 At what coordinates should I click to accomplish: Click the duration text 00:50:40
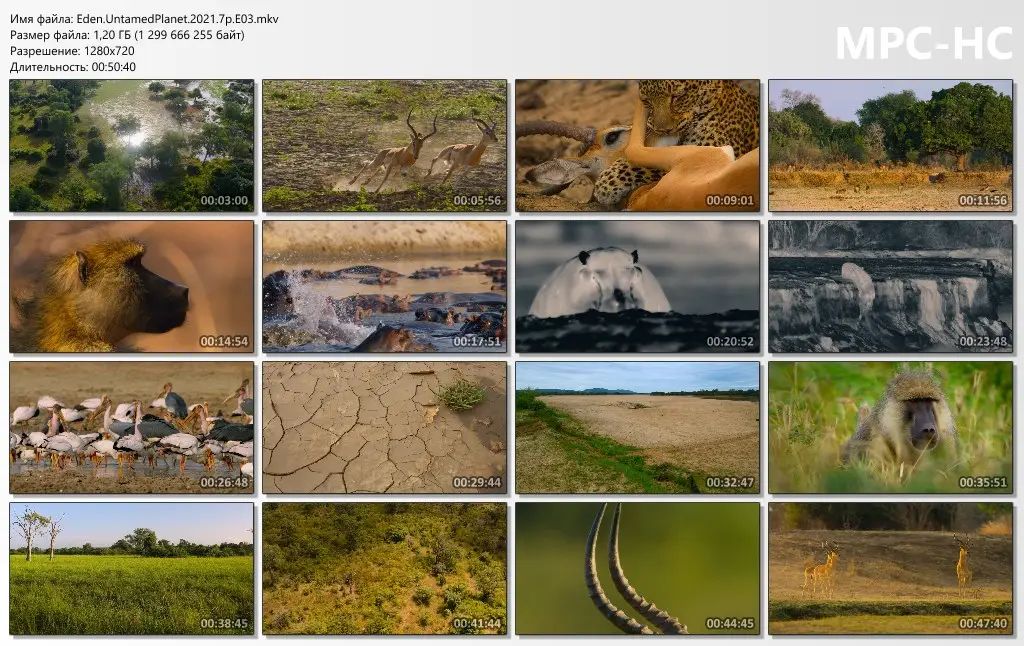[x=114, y=67]
